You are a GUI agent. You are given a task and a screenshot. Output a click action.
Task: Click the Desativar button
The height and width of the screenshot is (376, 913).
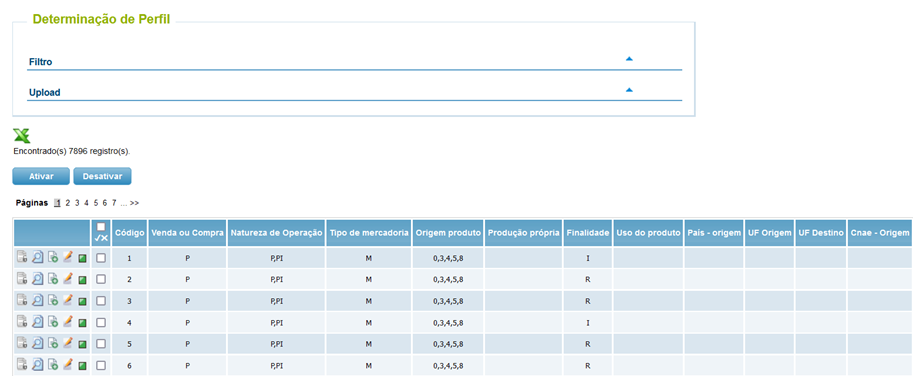point(102,176)
